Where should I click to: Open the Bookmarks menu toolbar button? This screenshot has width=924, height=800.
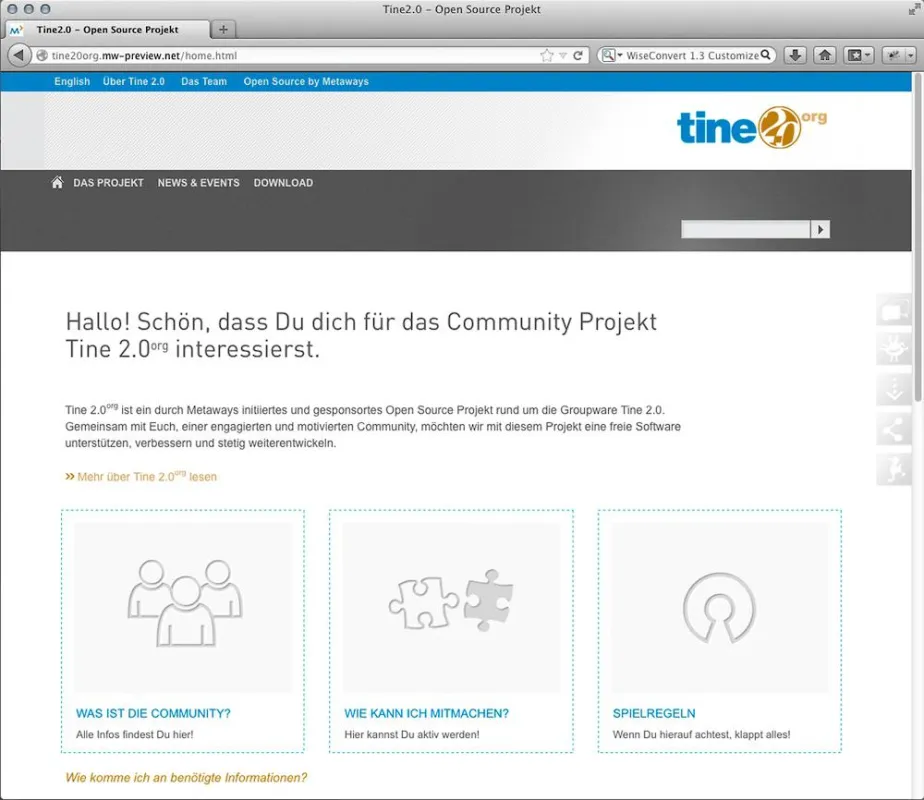pyautogui.click(x=858, y=55)
